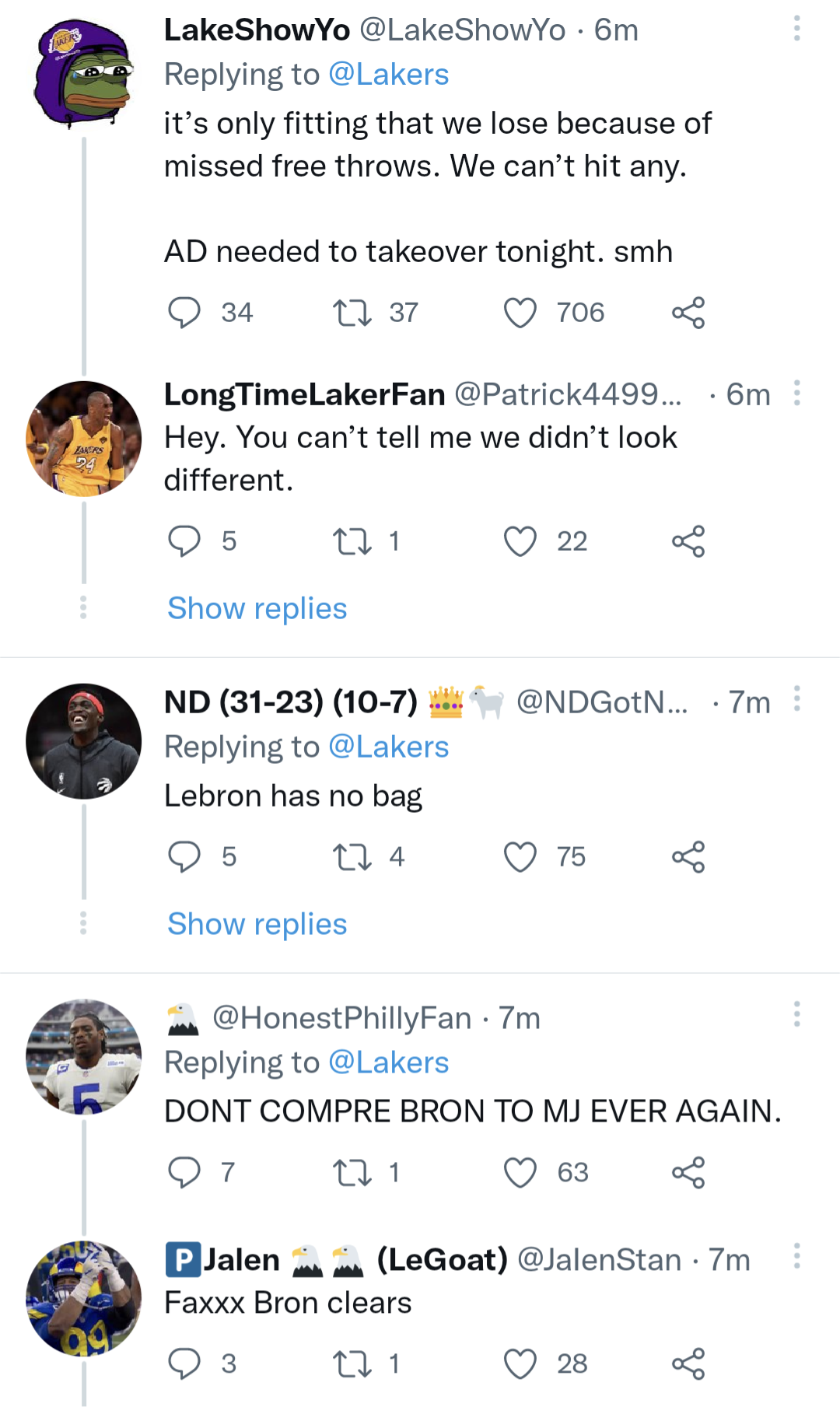Like LakeShowYo's tweet about missed free throws

coord(522,313)
